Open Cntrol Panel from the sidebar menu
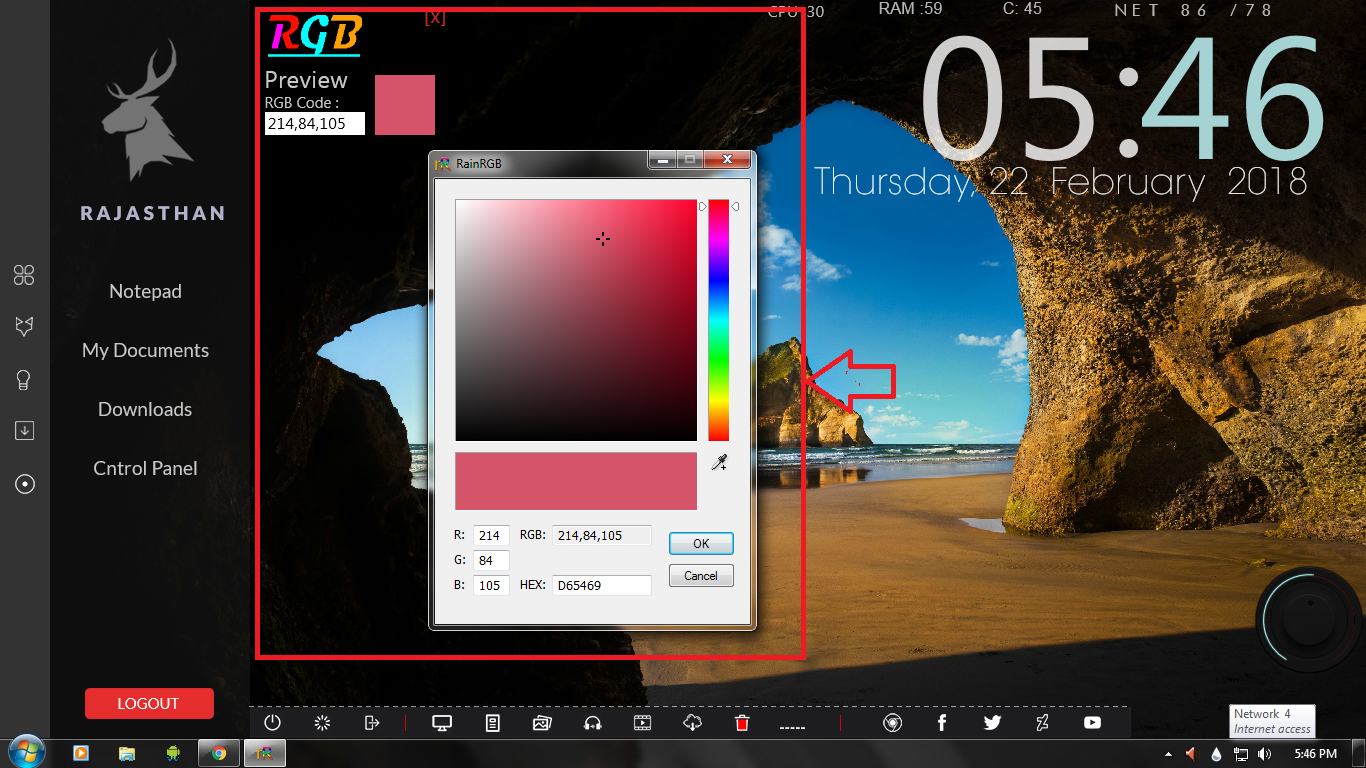This screenshot has height=768, width=1366. pyautogui.click(x=145, y=467)
